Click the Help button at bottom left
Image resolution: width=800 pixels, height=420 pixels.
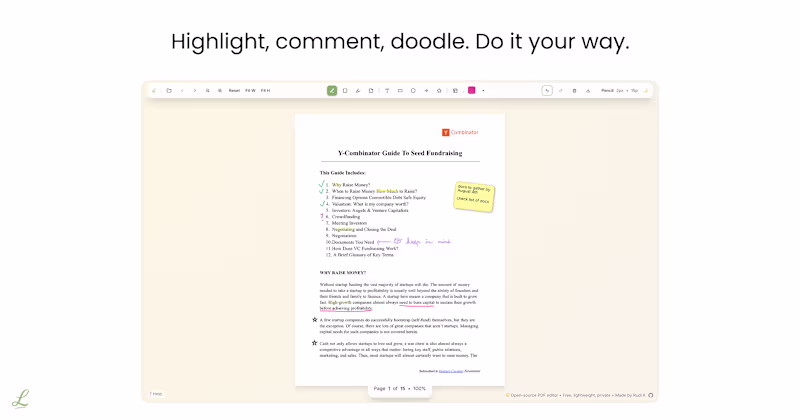156,394
